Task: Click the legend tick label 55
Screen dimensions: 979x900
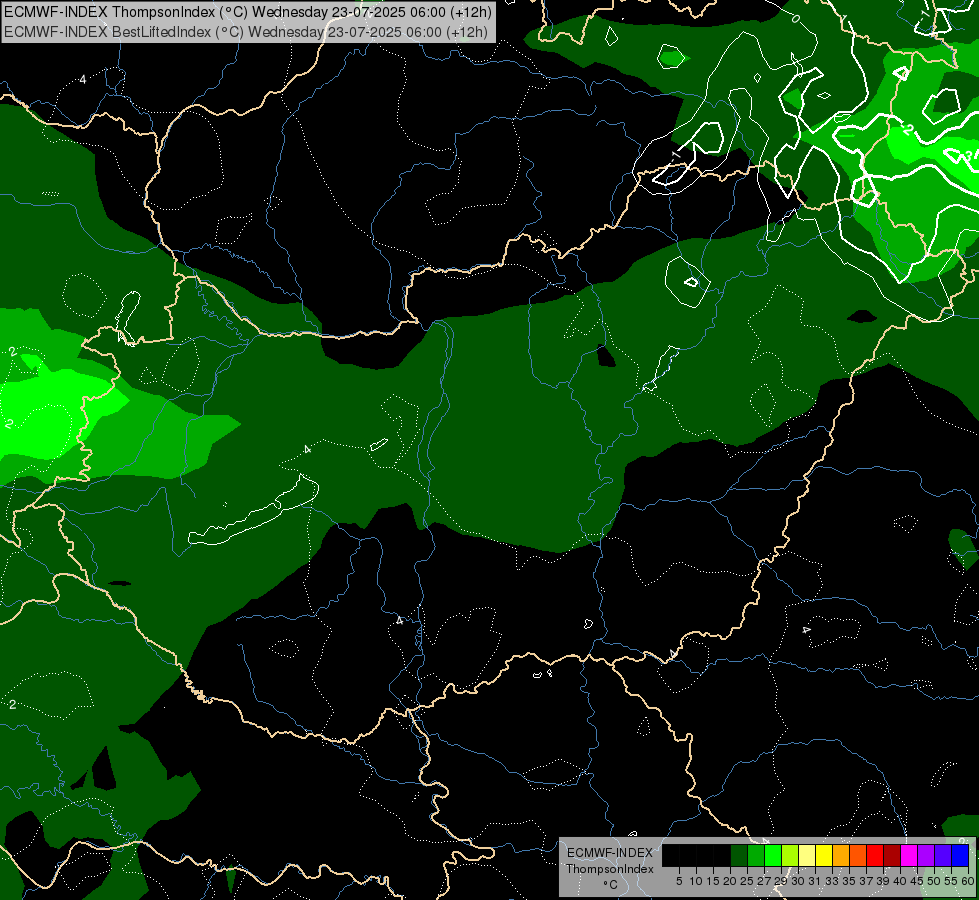Action: (952, 881)
